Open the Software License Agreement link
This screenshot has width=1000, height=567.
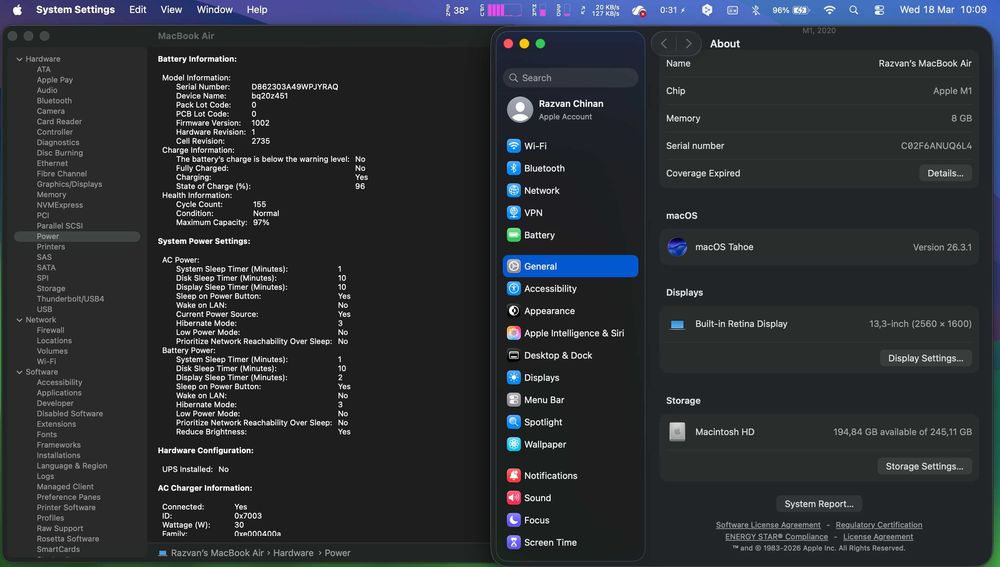point(768,525)
